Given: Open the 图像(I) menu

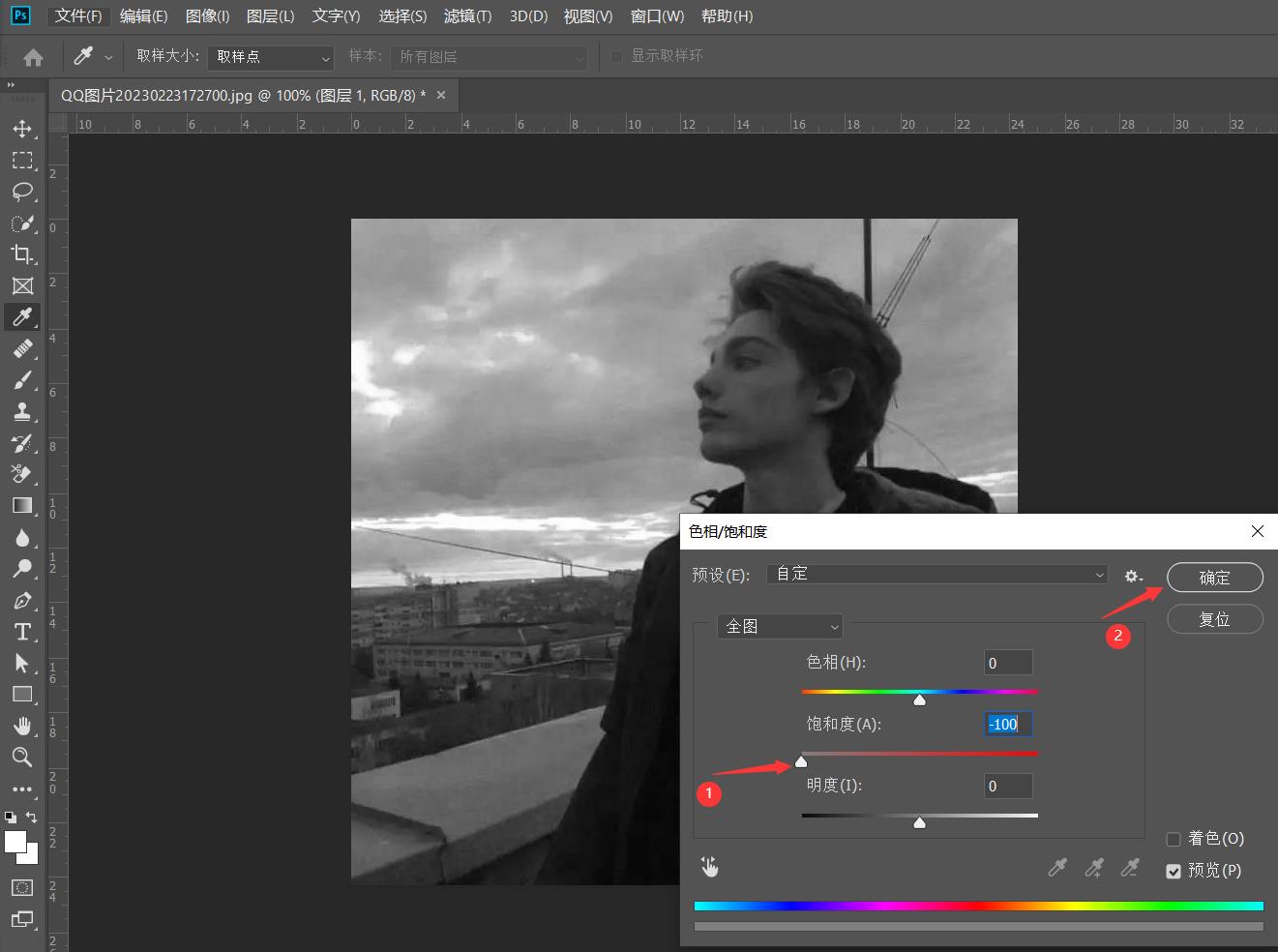Looking at the screenshot, I should pyautogui.click(x=207, y=16).
